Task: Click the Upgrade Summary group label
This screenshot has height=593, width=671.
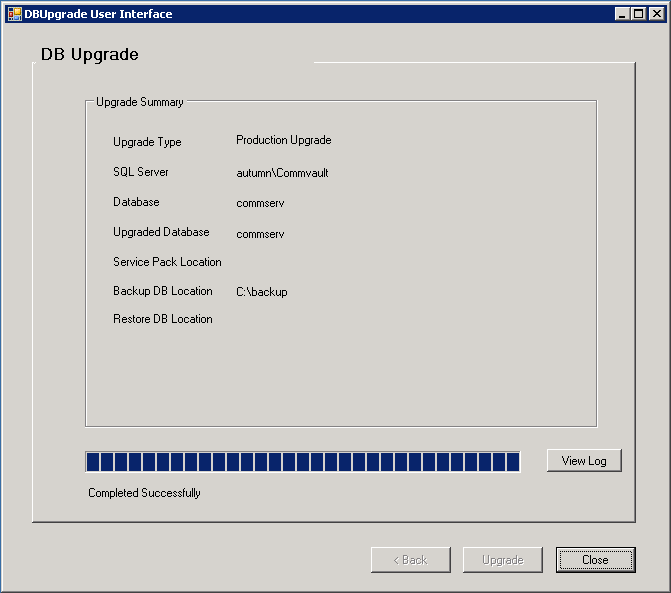Action: pos(140,102)
